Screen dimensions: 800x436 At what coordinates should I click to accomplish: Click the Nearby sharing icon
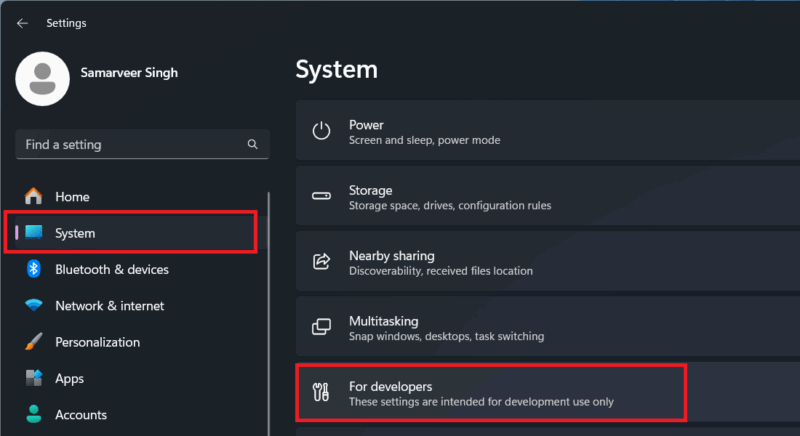click(x=321, y=261)
